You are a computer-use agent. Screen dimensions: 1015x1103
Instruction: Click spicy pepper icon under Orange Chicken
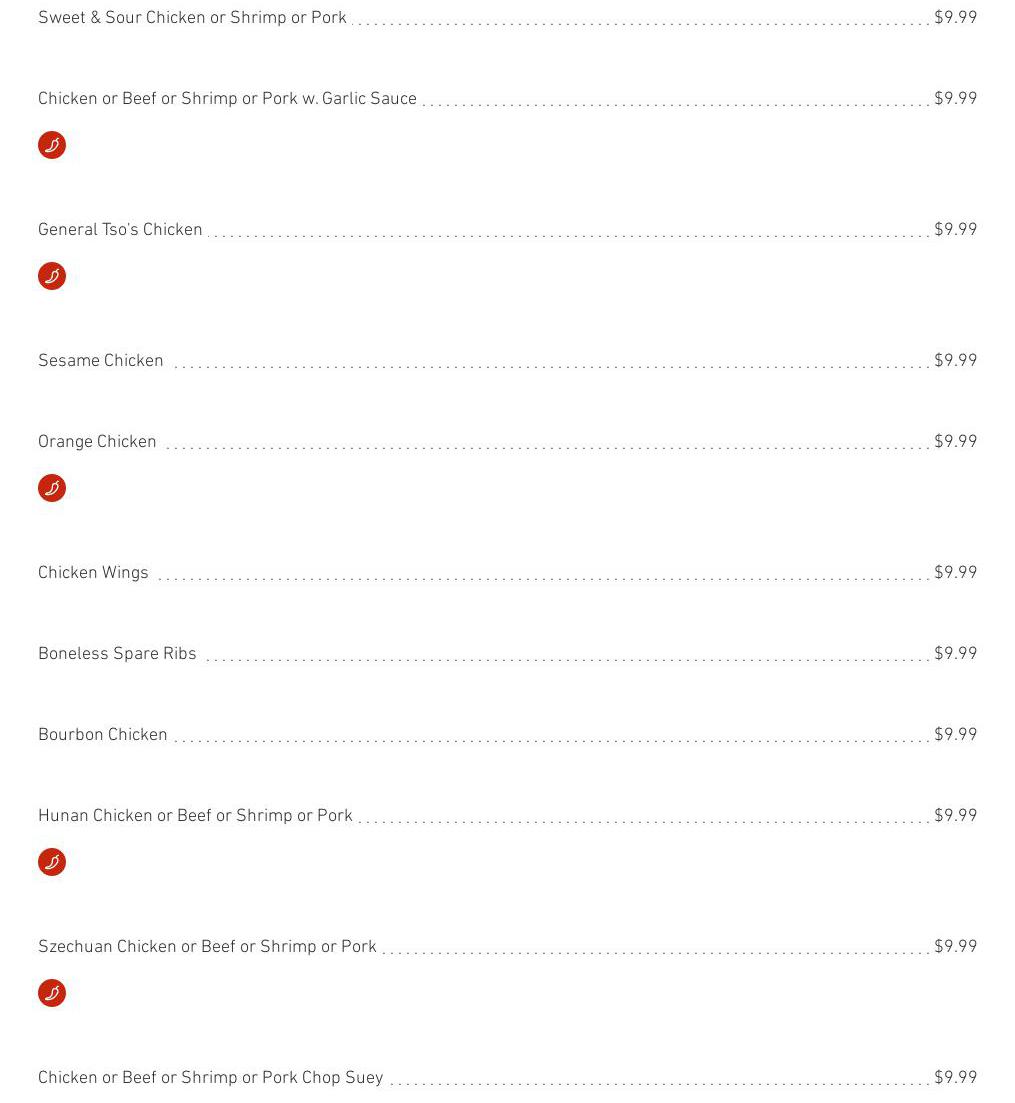(52, 488)
